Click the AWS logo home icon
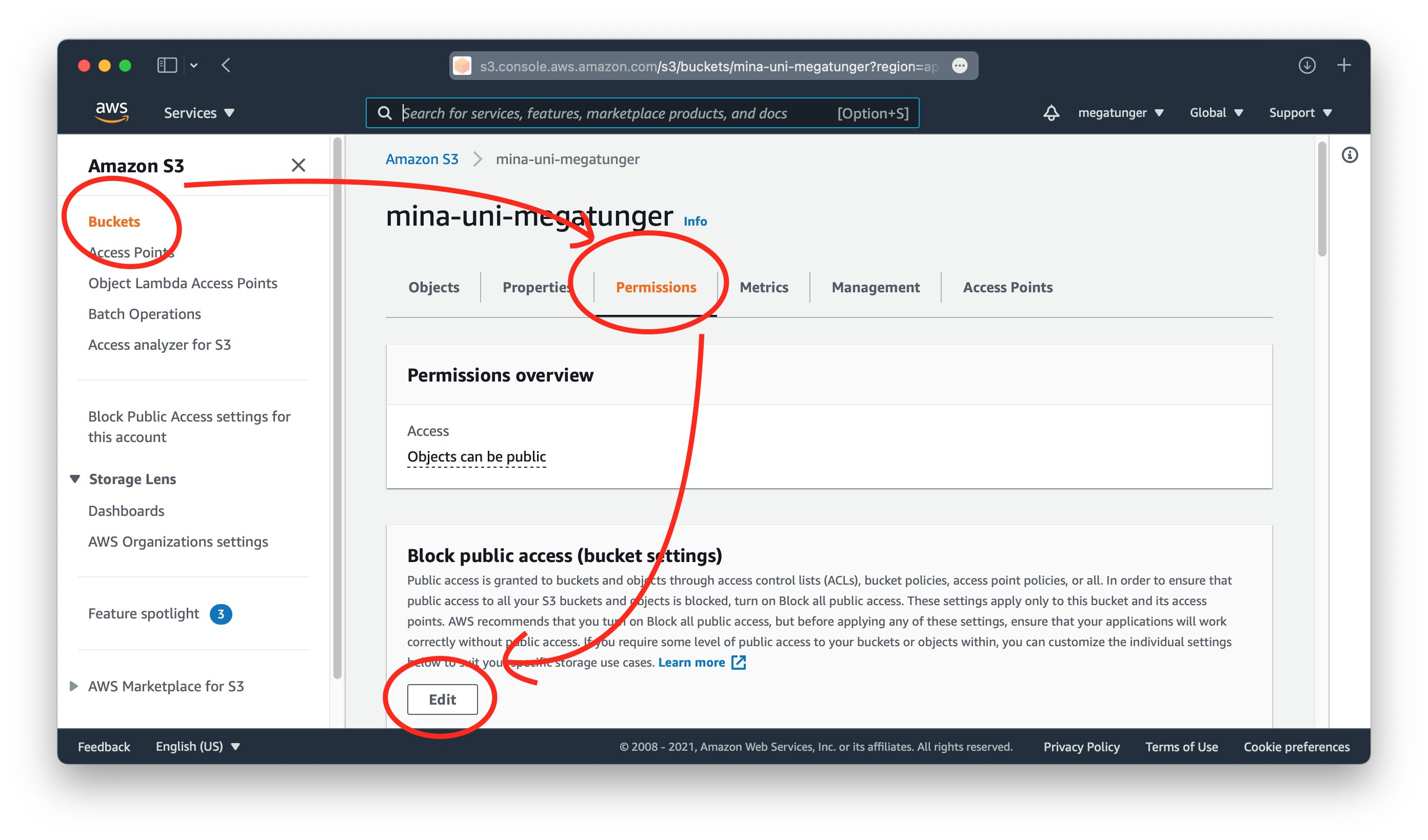The height and width of the screenshot is (840, 1428). point(112,112)
